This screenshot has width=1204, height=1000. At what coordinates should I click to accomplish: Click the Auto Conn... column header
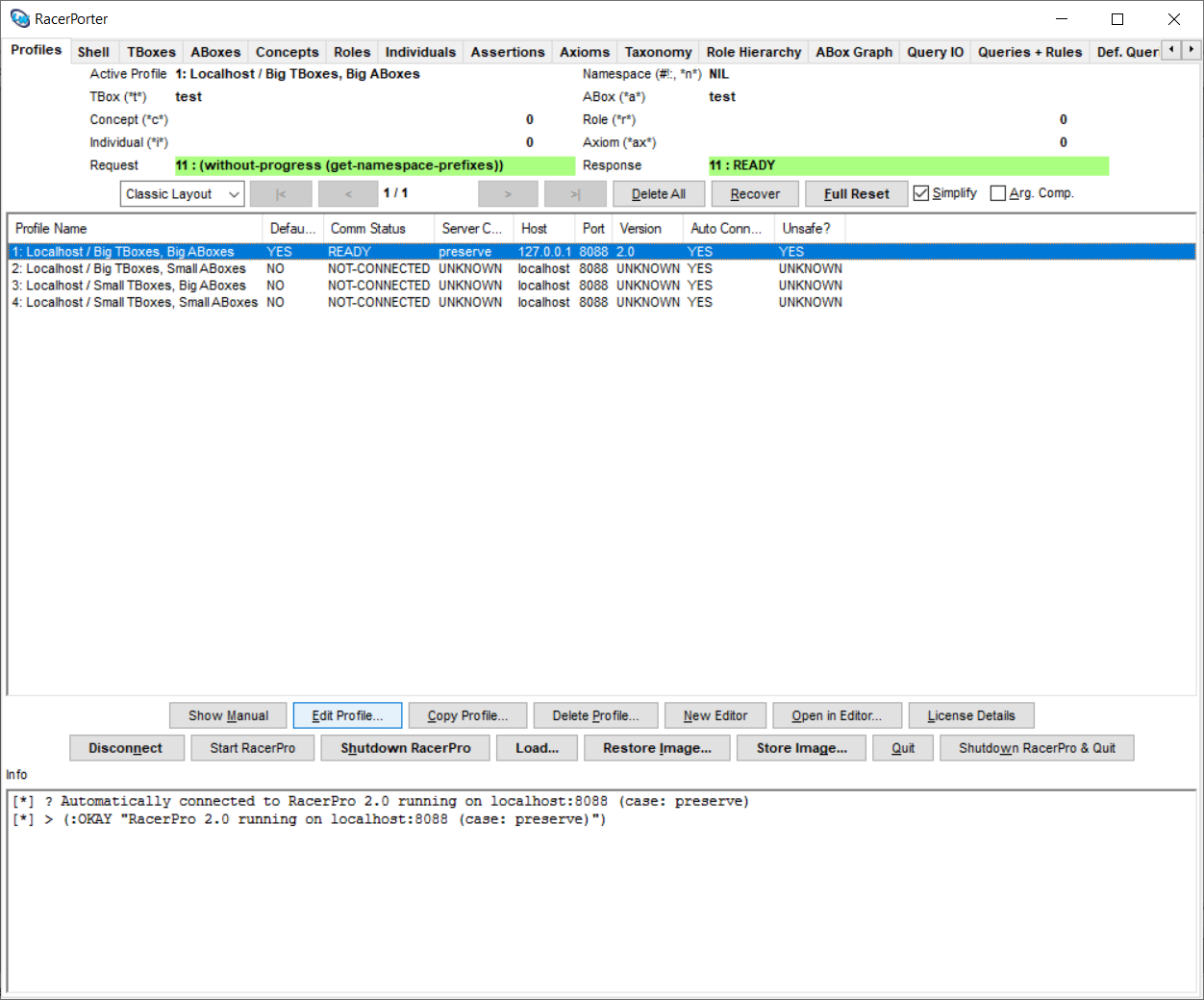click(x=729, y=229)
